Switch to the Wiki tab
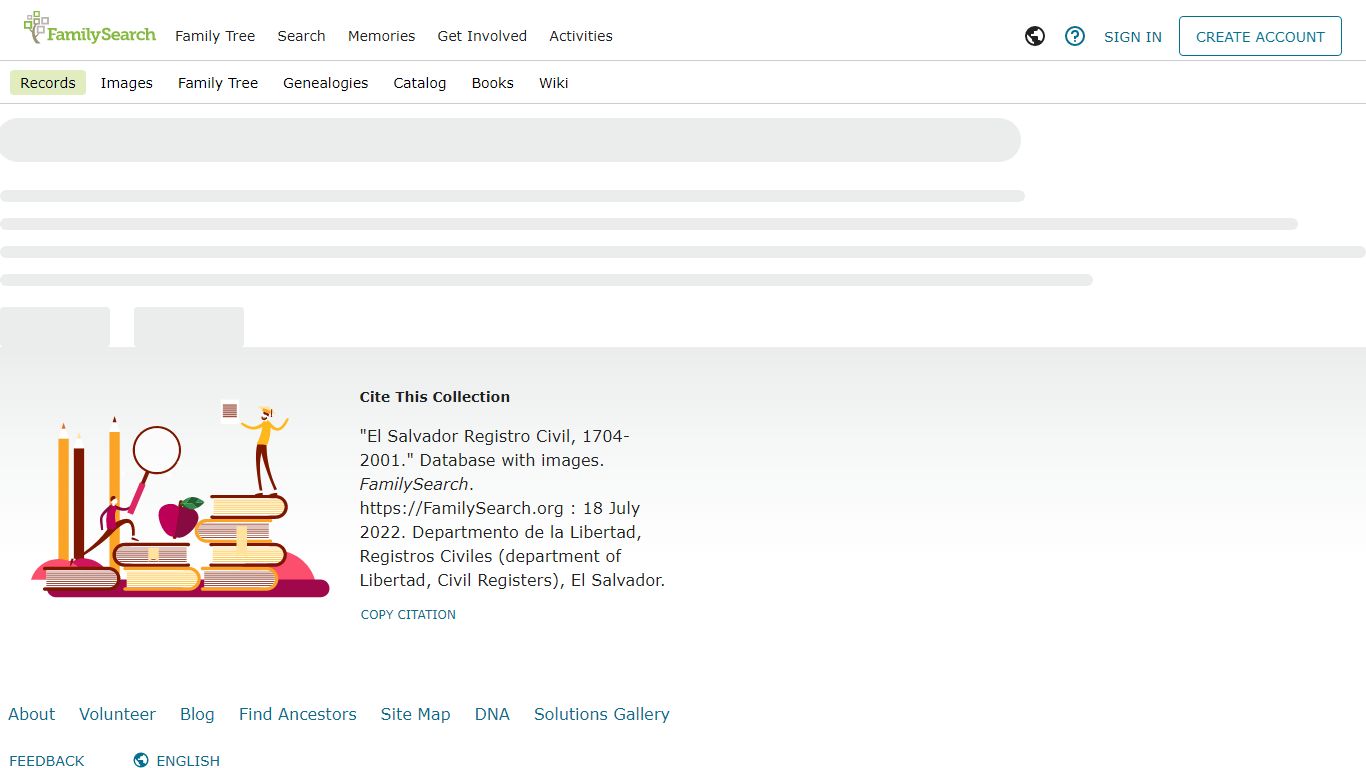This screenshot has height=768, width=1366. pyautogui.click(x=554, y=83)
